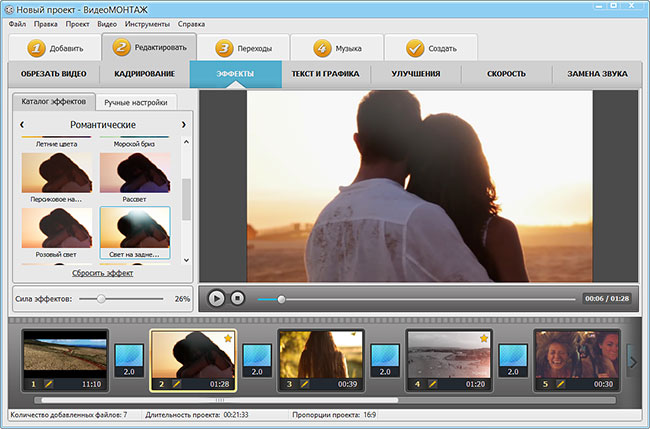The width and height of the screenshot is (650, 429).
Task: Click the edit pencil icon on clip 5
Action: [561, 383]
